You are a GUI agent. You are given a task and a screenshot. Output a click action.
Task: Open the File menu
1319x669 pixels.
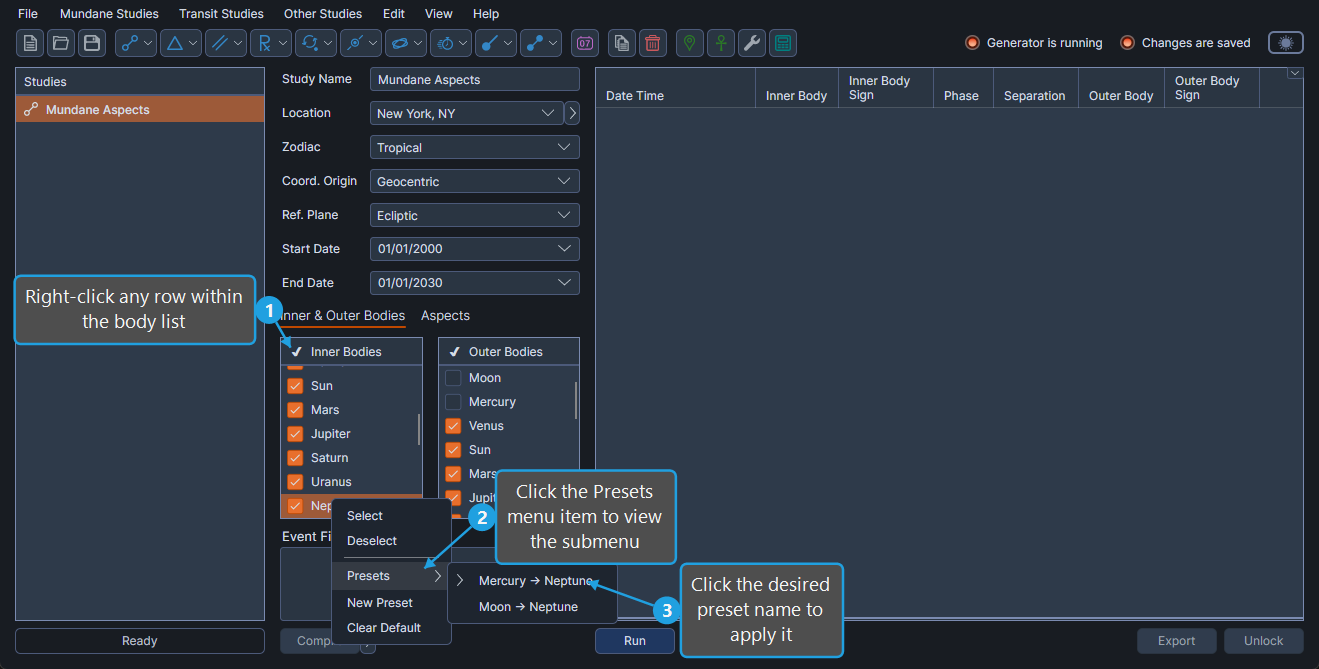point(28,14)
